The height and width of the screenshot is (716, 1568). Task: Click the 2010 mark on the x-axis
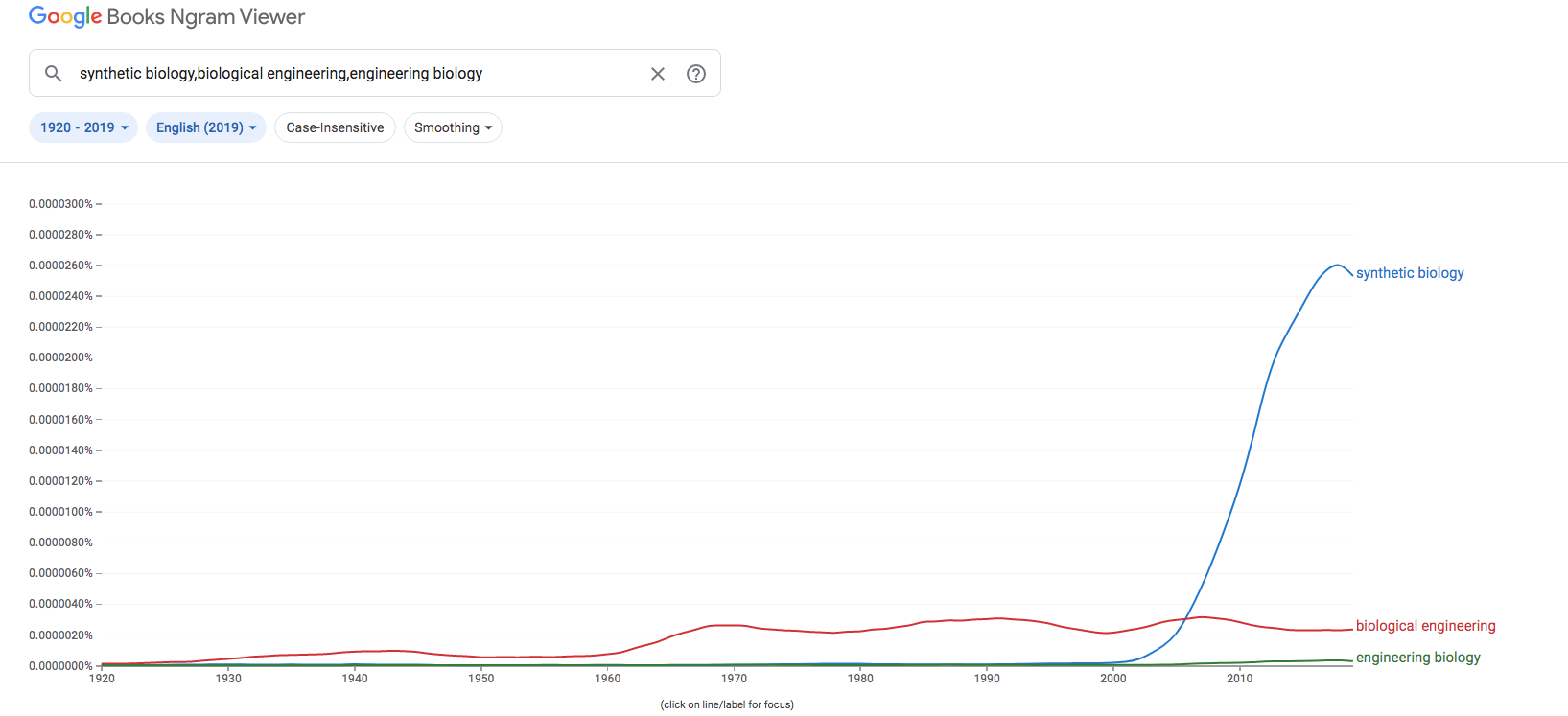point(1239,679)
